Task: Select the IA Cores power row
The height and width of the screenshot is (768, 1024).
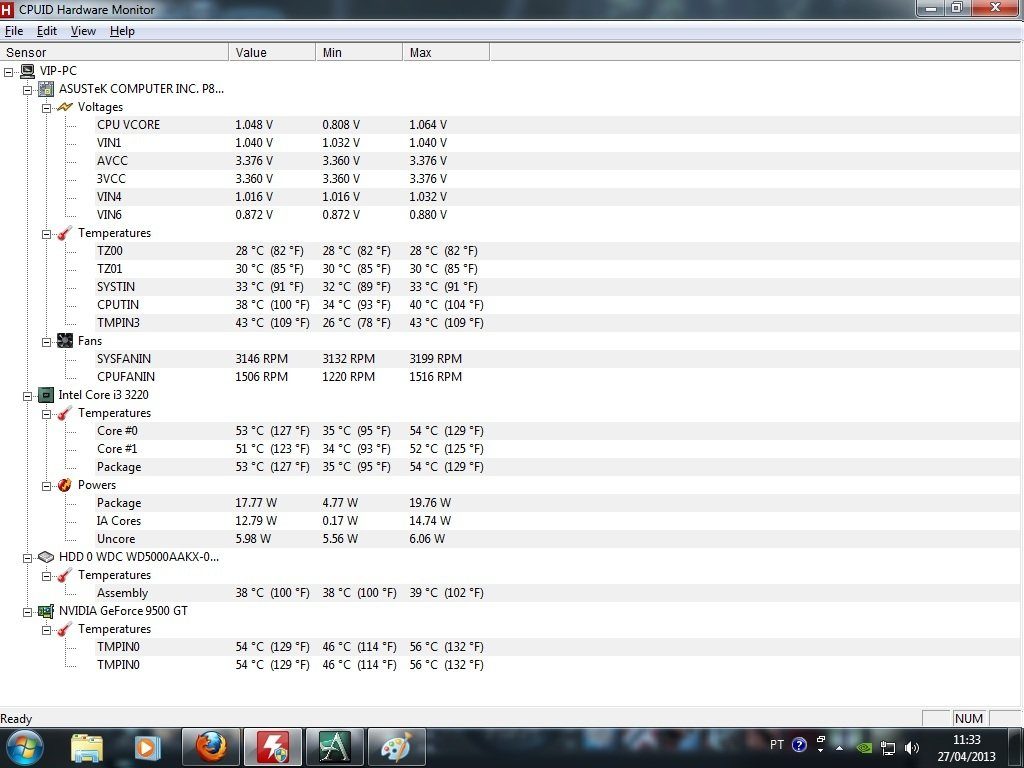Action: (559, 520)
